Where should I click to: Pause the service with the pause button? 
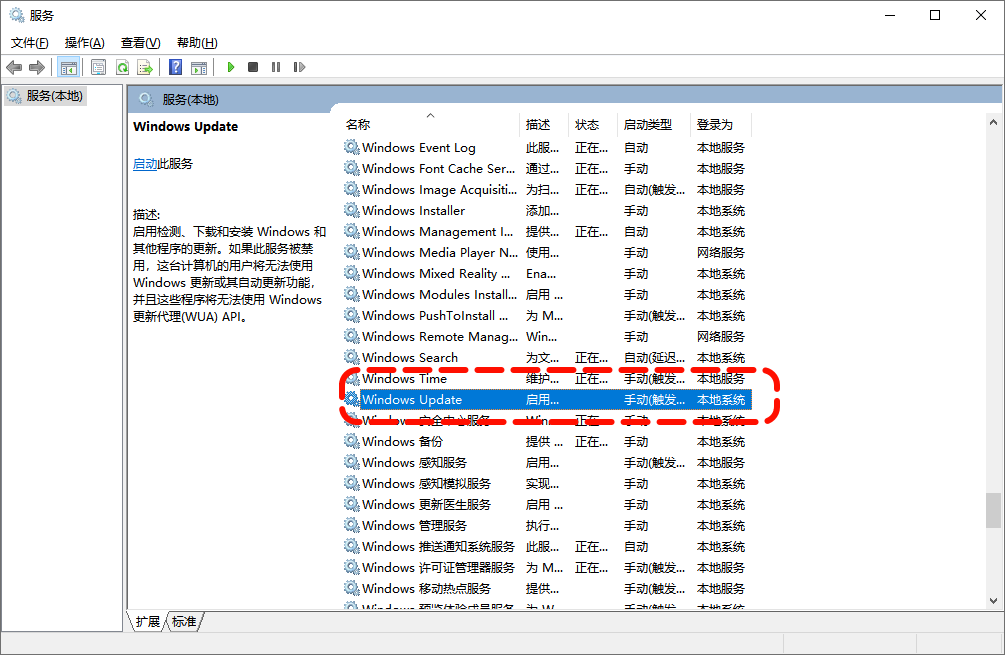click(276, 67)
